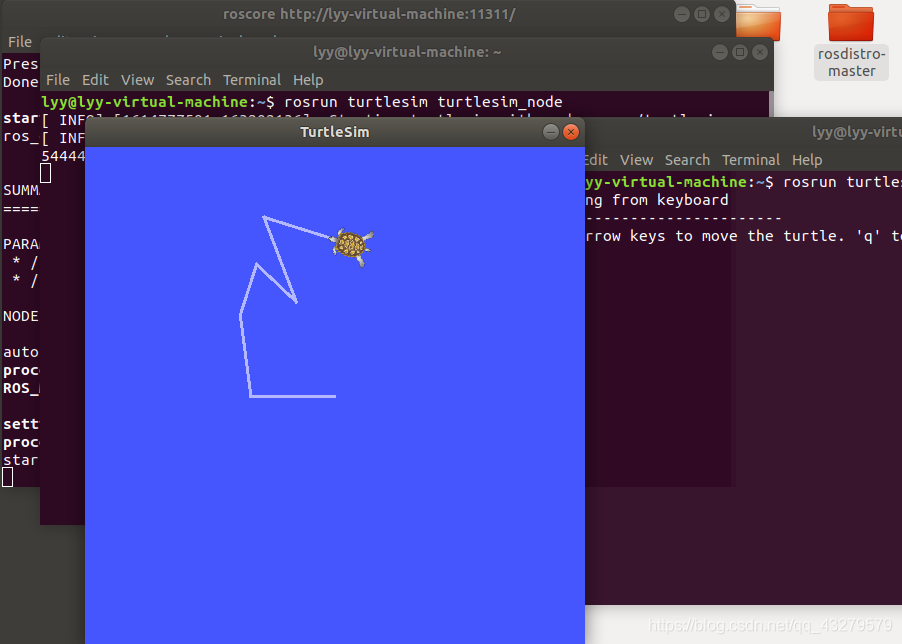This screenshot has height=644, width=902.
Task: Open View menu in keyboard teleop terminal
Action: [636, 160]
